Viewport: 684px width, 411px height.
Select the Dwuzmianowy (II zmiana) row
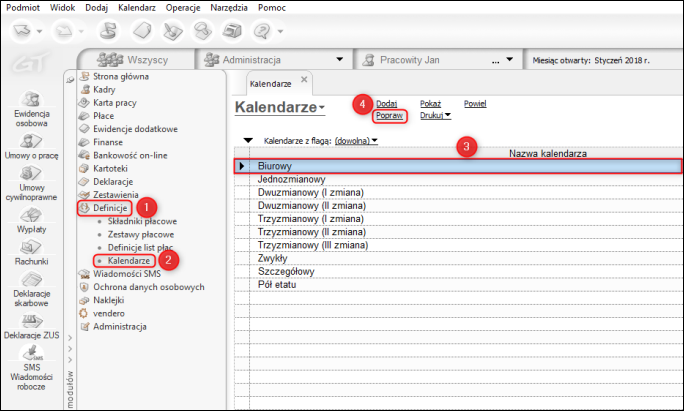tap(458, 206)
